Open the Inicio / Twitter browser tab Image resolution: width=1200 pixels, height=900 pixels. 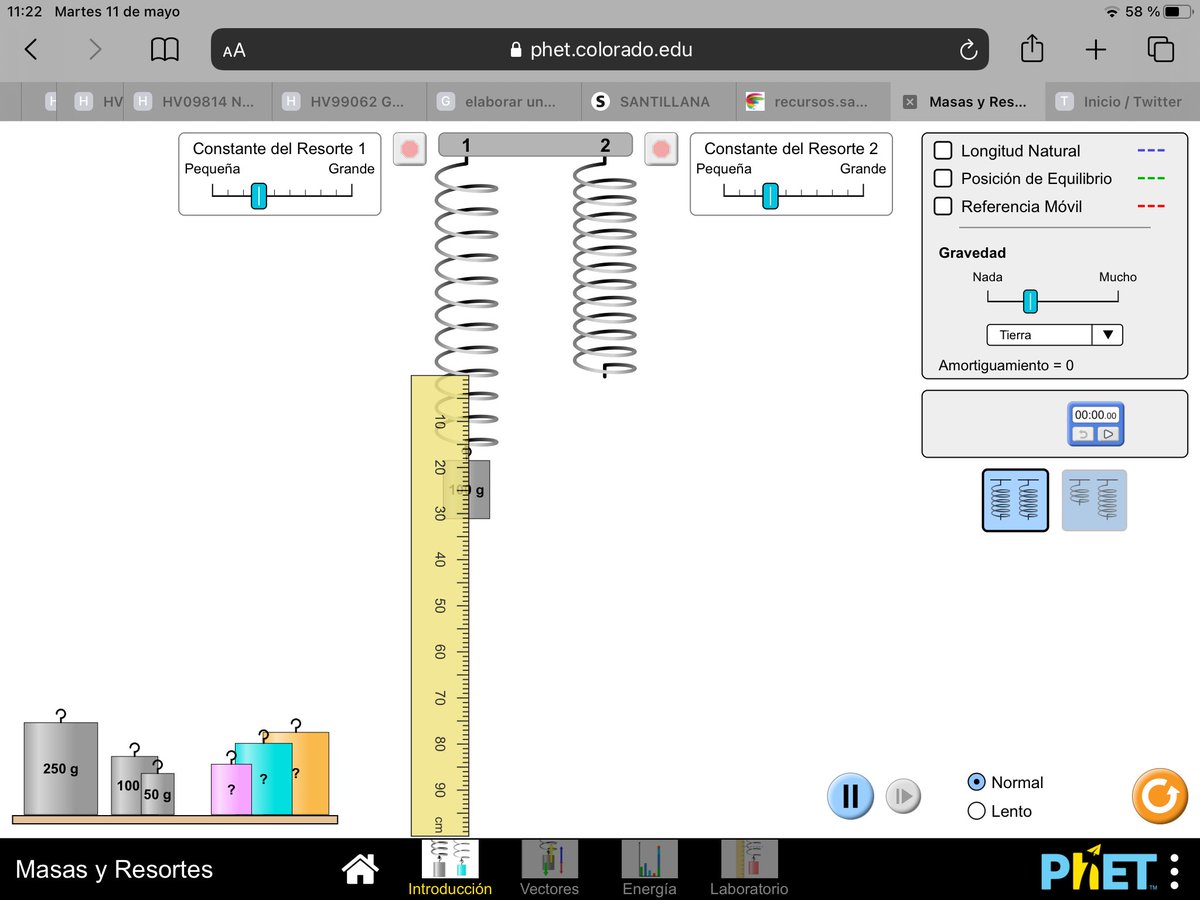point(1122,102)
